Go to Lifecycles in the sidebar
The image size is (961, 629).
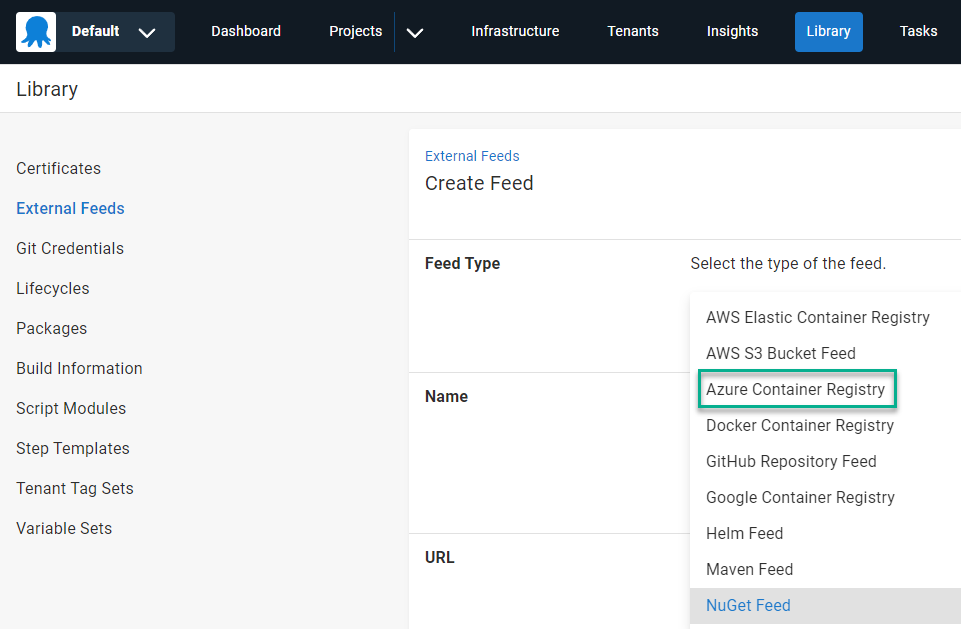click(52, 288)
